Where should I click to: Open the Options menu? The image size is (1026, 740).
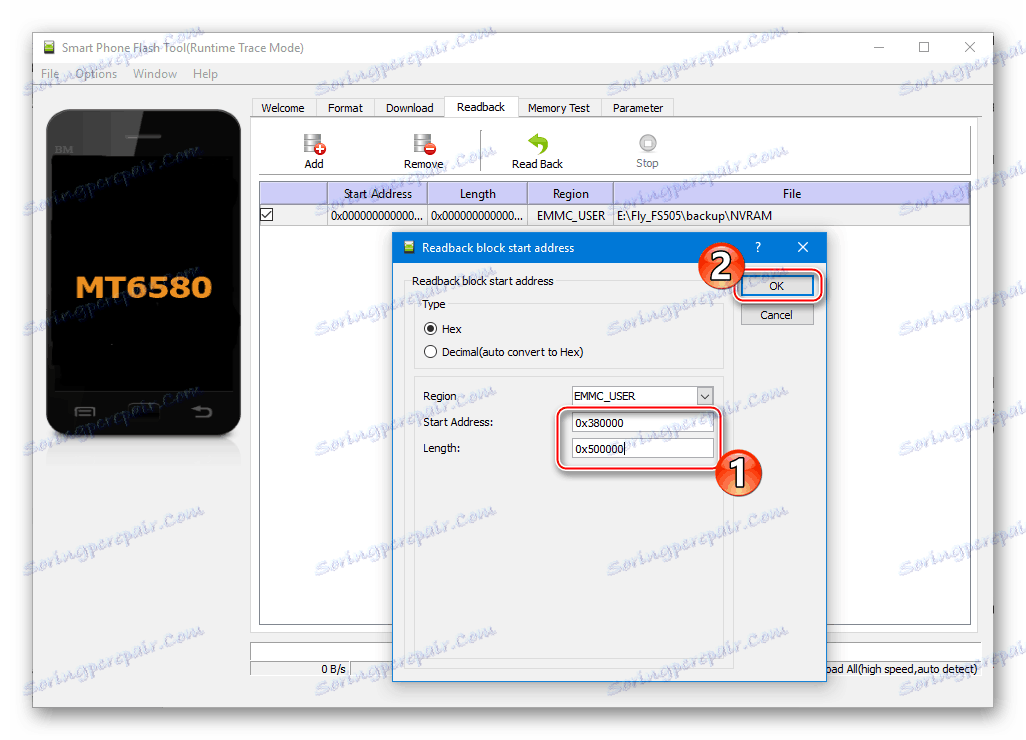[96, 74]
